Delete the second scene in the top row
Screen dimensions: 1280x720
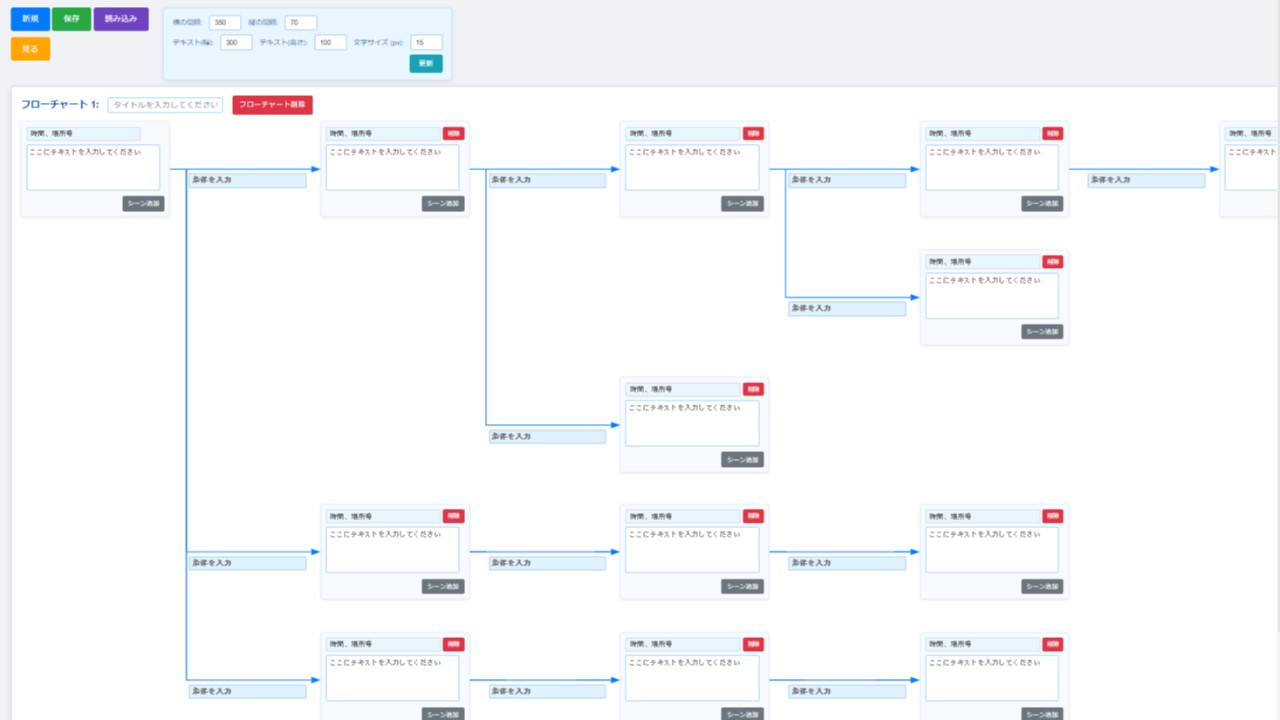point(454,133)
